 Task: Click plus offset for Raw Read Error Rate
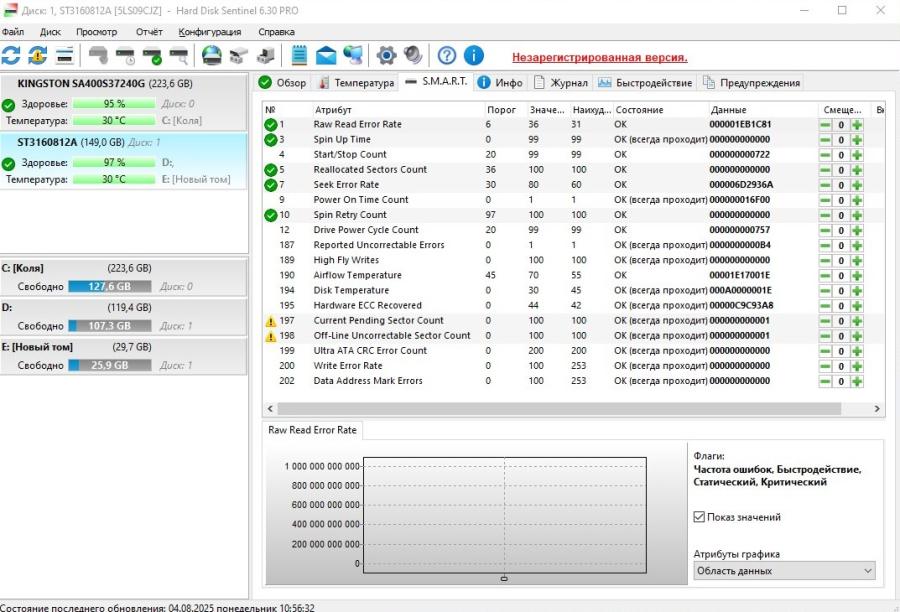click(x=857, y=125)
